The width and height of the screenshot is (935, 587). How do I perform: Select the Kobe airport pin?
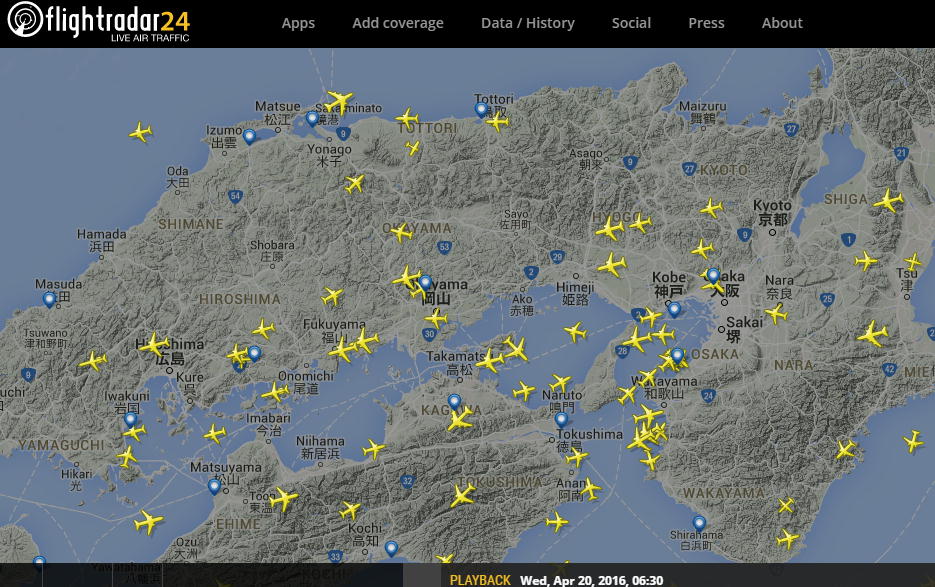point(674,309)
